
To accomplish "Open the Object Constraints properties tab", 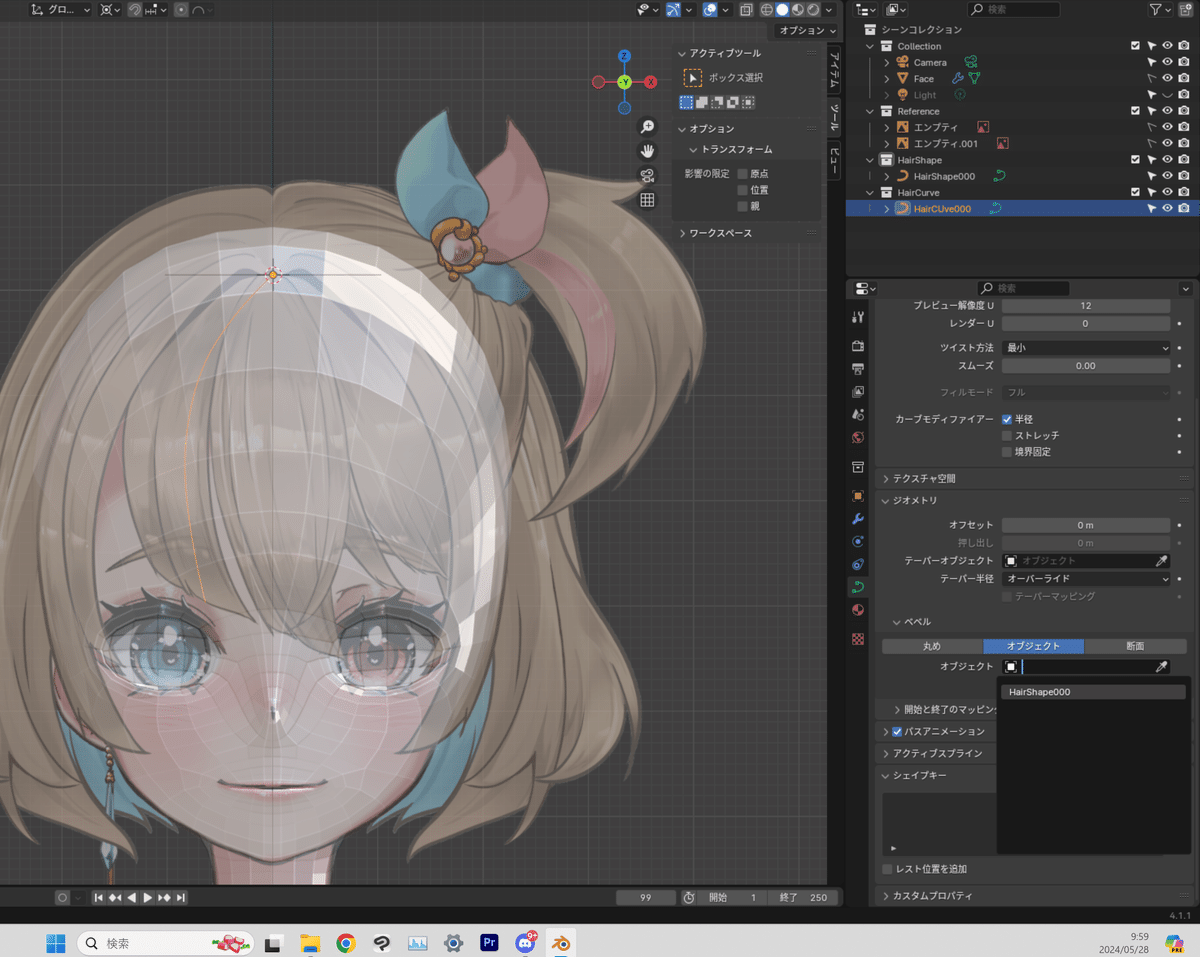I will [857, 565].
